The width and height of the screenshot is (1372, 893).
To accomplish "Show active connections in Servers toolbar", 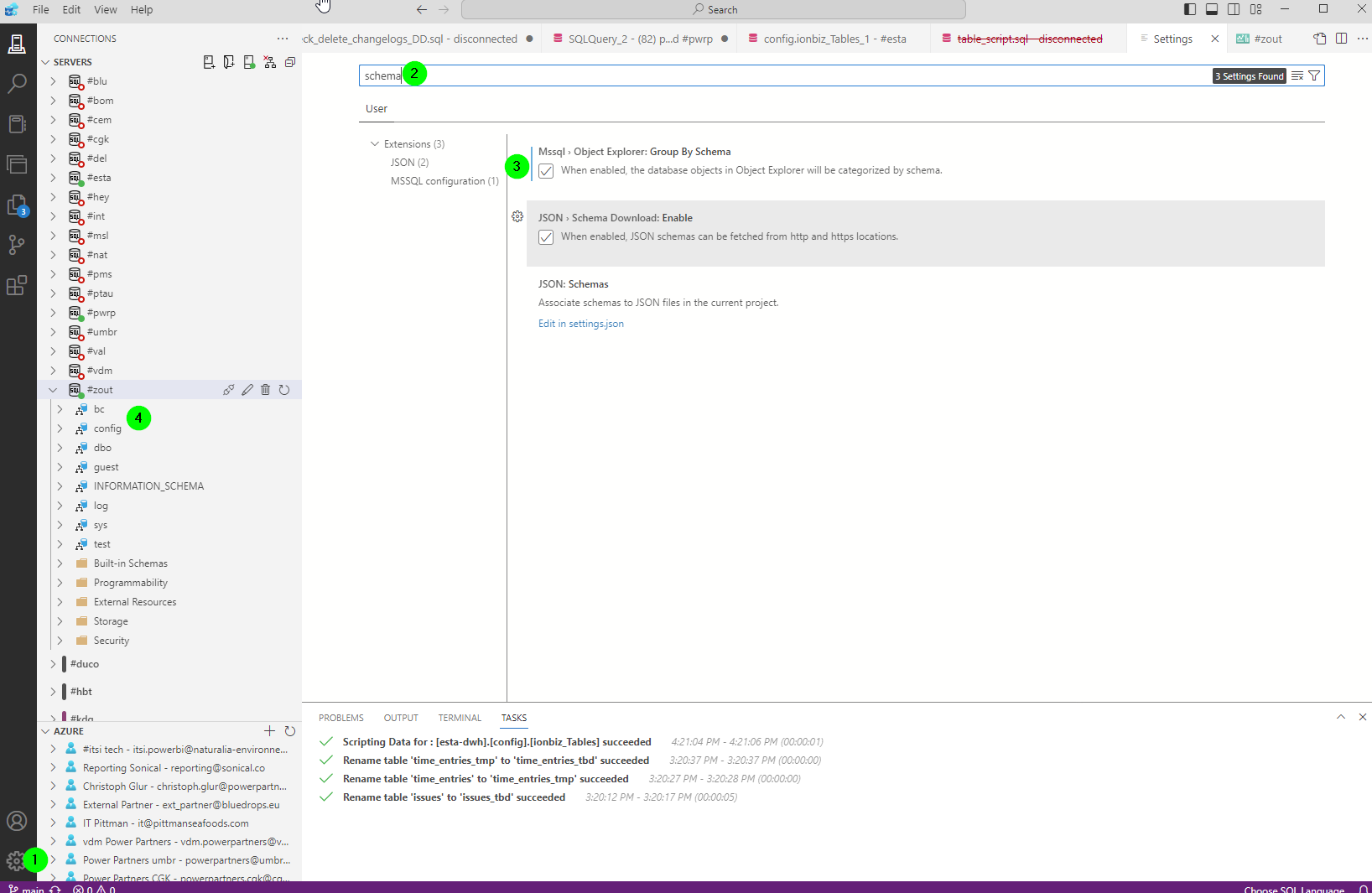I will point(249,62).
